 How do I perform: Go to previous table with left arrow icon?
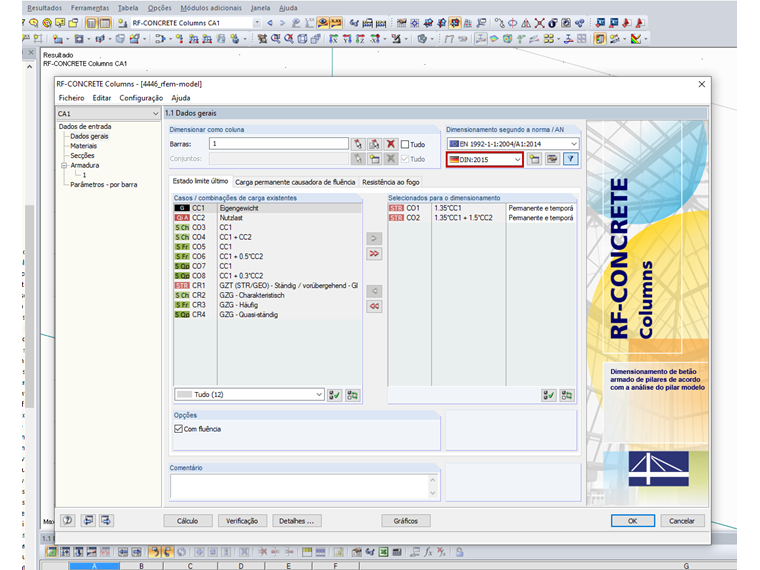pyautogui.click(x=88, y=521)
